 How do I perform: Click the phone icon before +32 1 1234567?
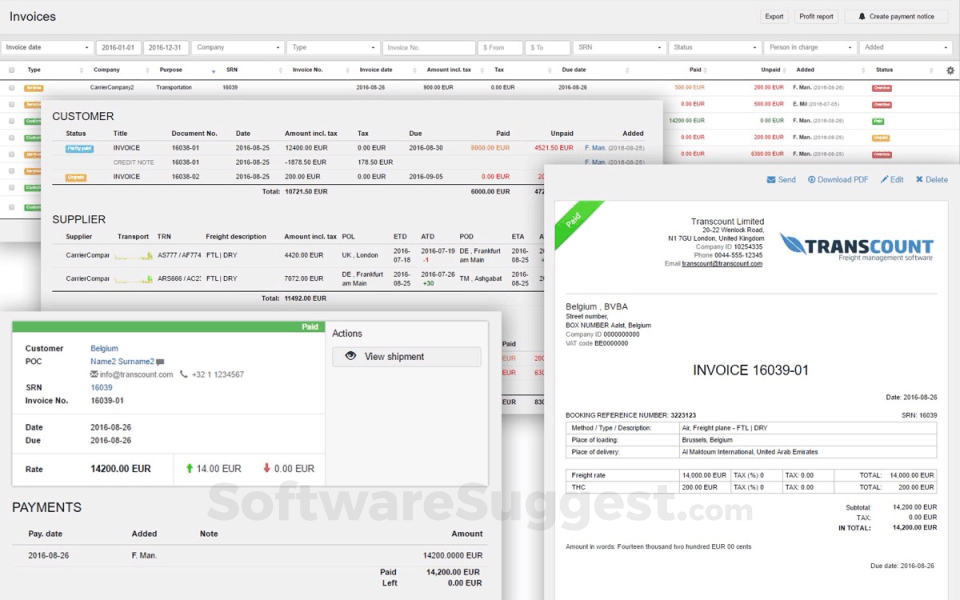pos(183,374)
